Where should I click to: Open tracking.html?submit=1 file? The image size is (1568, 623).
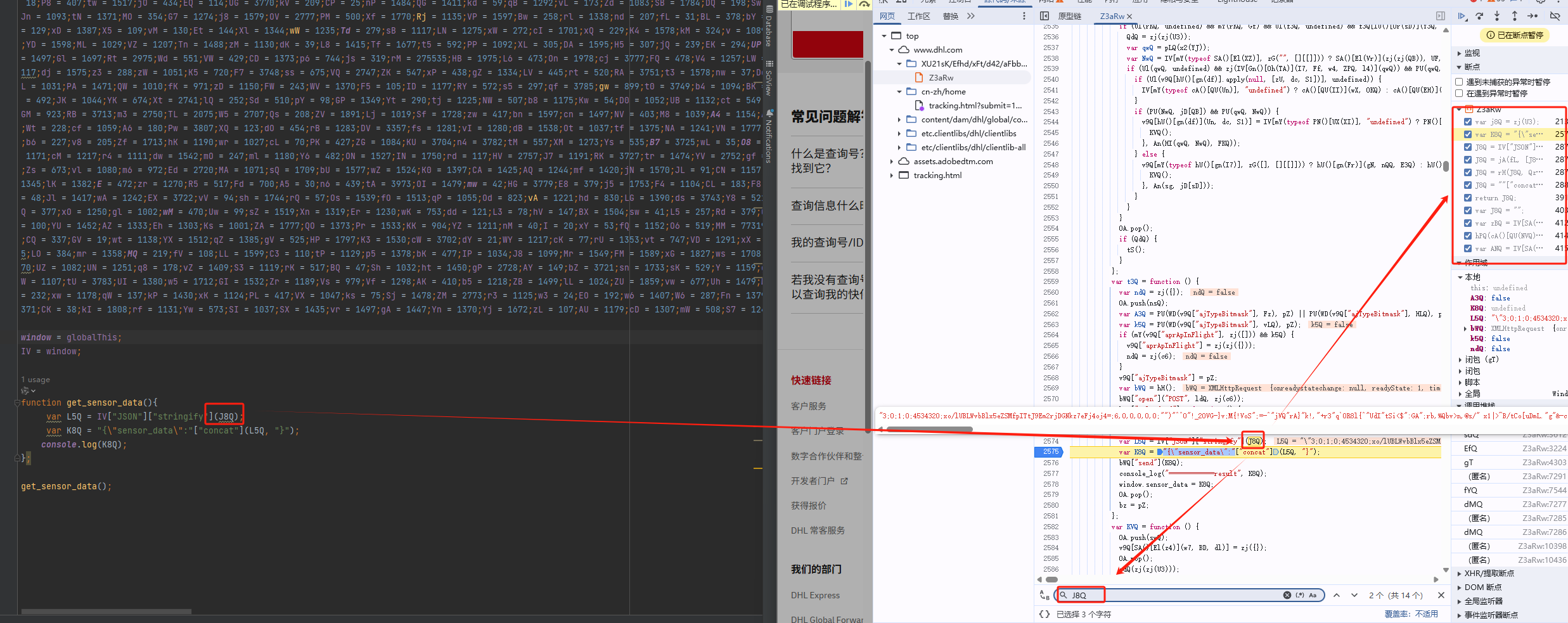click(x=975, y=105)
